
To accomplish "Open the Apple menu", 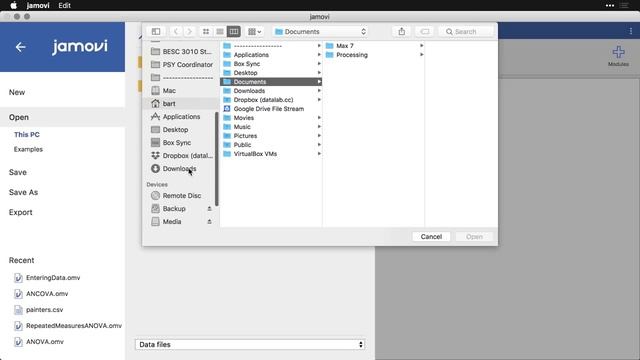I will (x=13, y=5).
